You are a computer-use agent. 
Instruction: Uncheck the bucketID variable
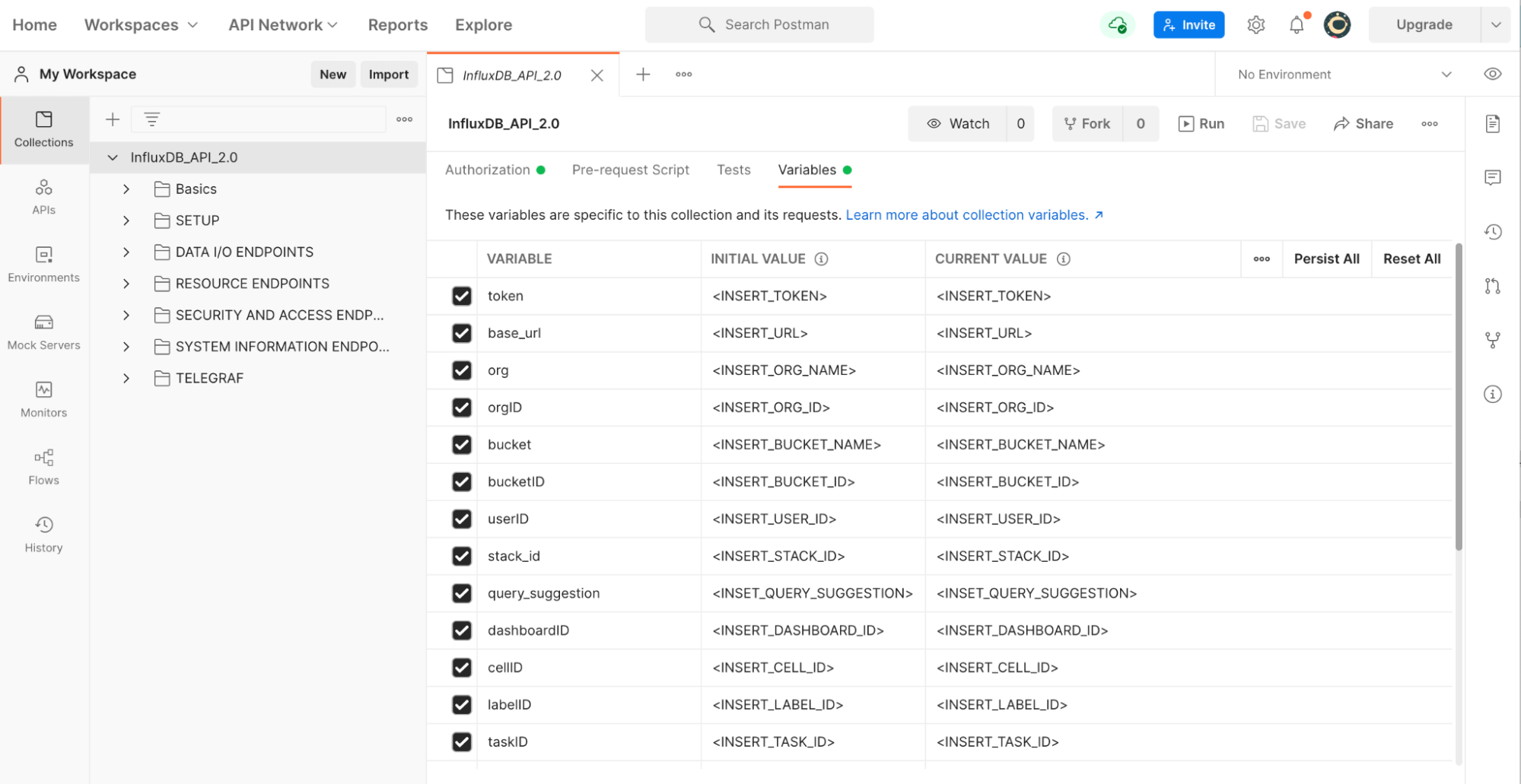pyautogui.click(x=462, y=481)
